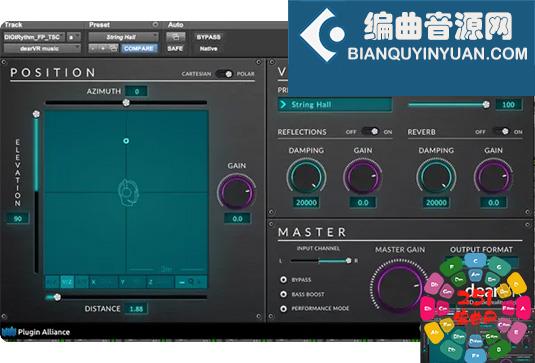The height and width of the screenshot is (363, 535).
Task: Click the Reflections DAMPING knob
Action: point(306,177)
